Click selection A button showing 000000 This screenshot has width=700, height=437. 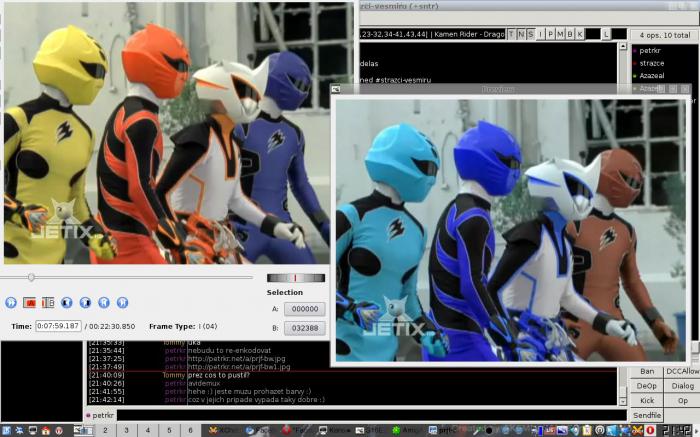click(x=305, y=309)
